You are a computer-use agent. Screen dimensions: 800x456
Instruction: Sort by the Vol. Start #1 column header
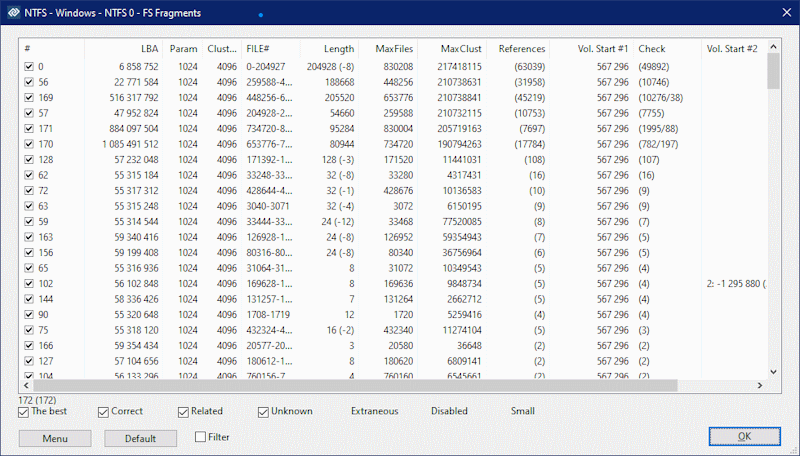coord(591,49)
